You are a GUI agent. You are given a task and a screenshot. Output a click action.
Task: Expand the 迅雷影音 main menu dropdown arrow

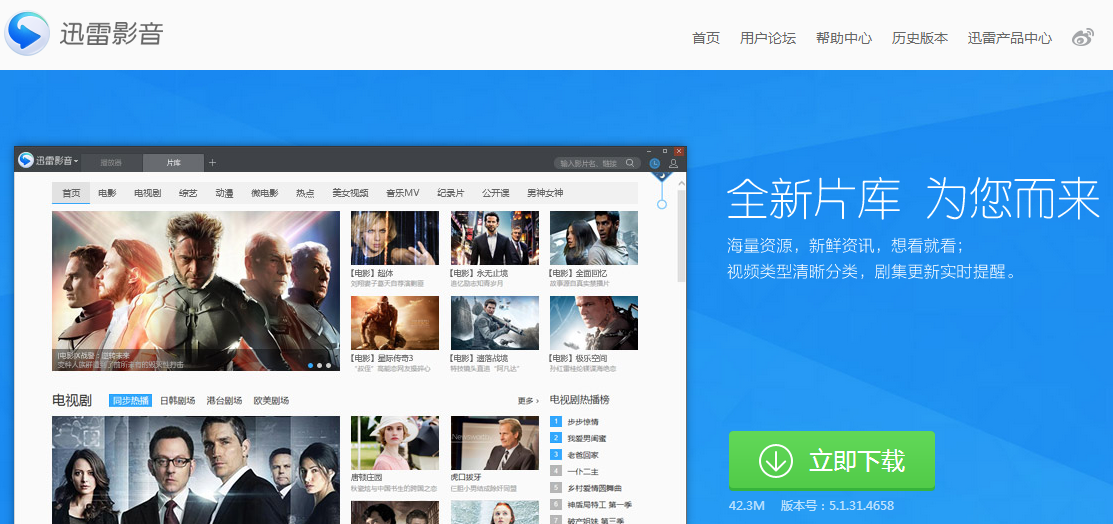(76, 161)
